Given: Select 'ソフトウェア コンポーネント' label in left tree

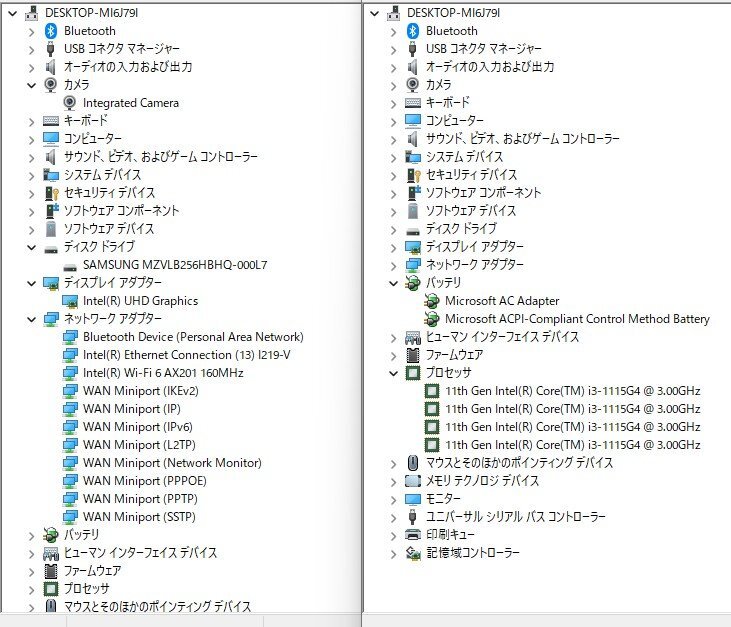Looking at the screenshot, I should click(x=121, y=211).
